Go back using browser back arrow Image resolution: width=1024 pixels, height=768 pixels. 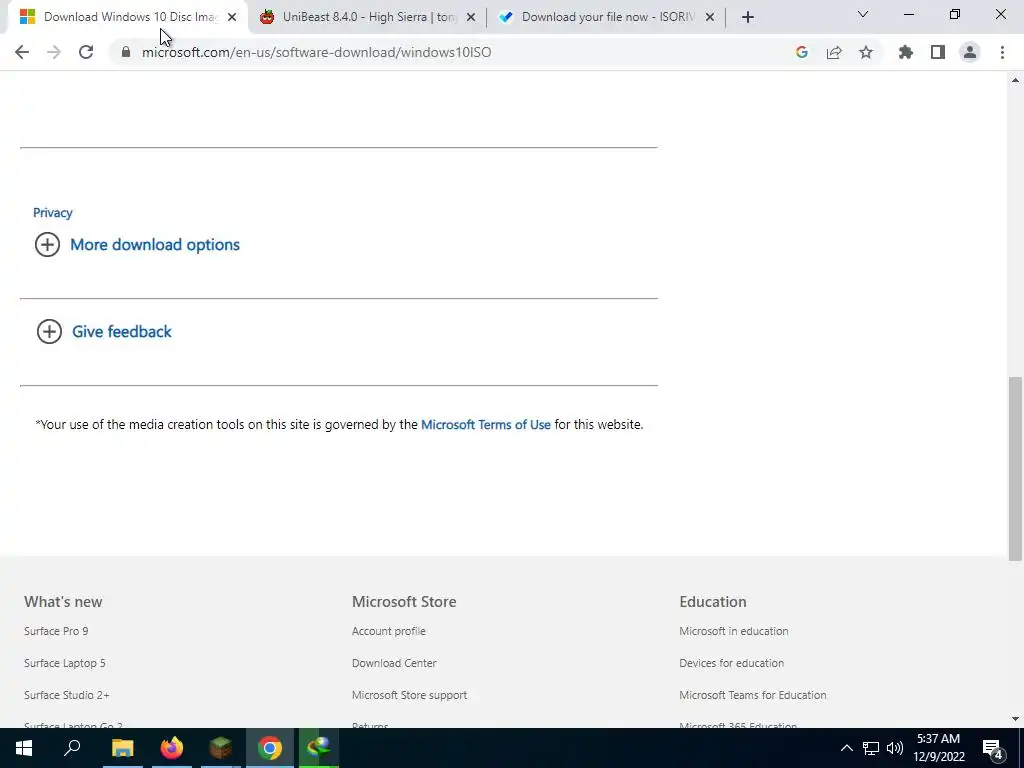[22, 52]
